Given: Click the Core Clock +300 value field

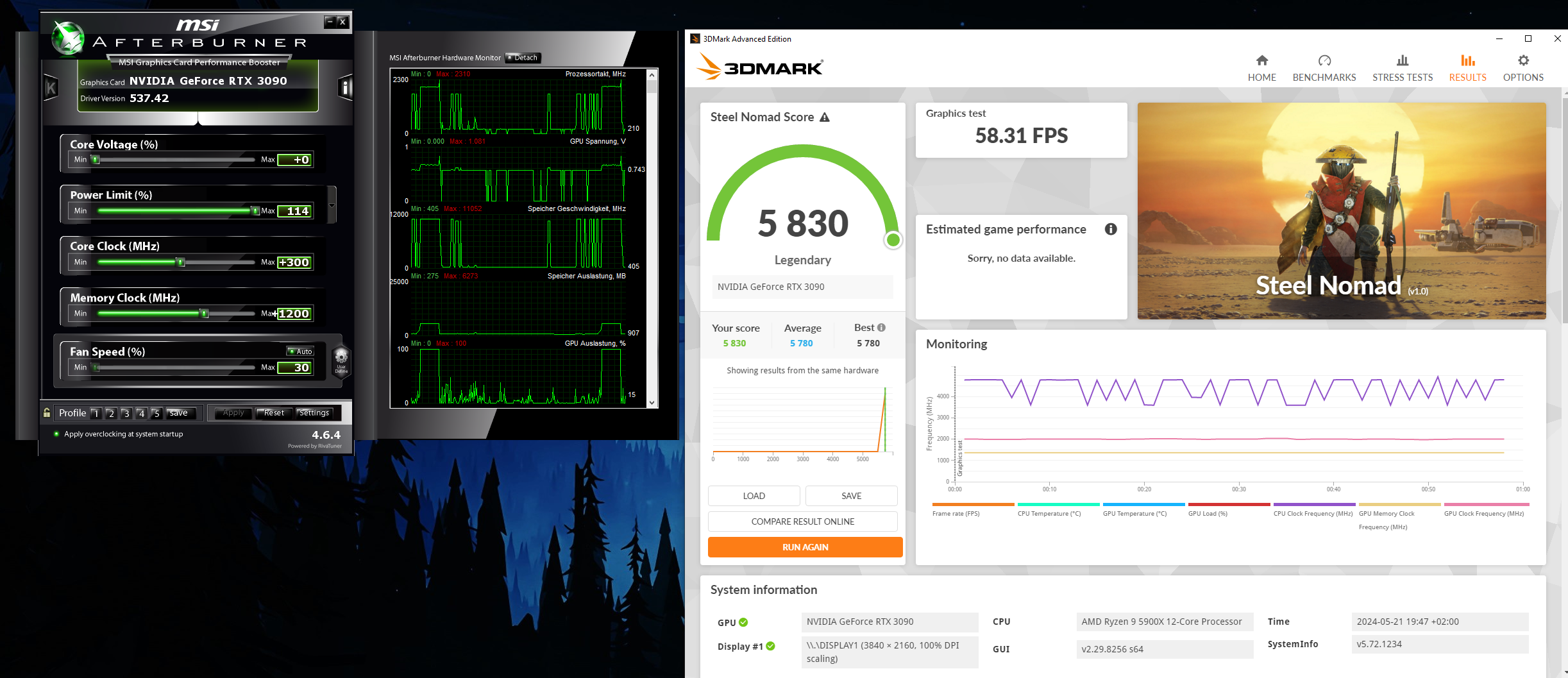Looking at the screenshot, I should click(295, 262).
